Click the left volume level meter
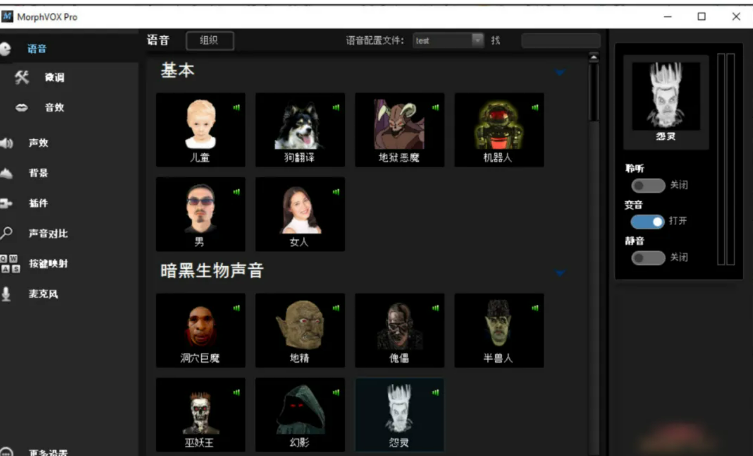This screenshot has width=753, height=456. point(721,159)
